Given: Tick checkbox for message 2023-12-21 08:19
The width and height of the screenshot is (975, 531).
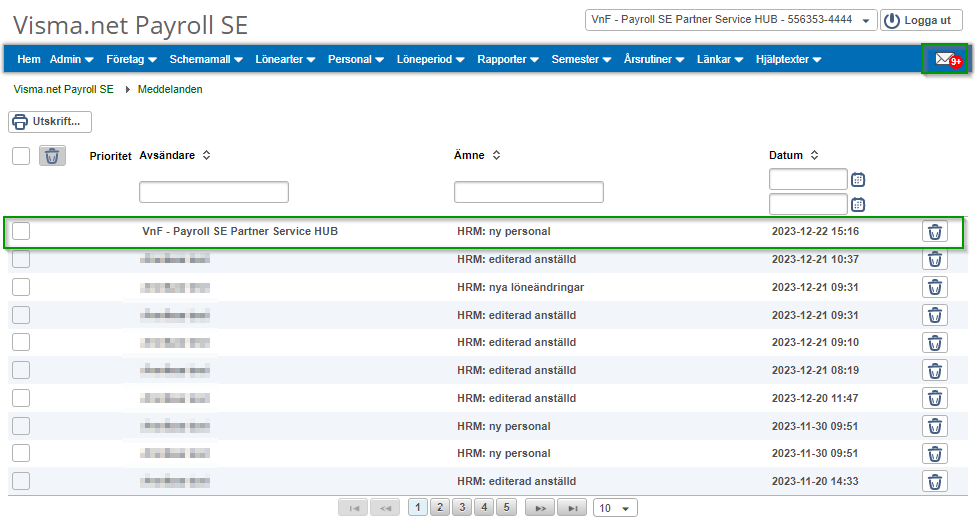Looking at the screenshot, I should click(21, 370).
